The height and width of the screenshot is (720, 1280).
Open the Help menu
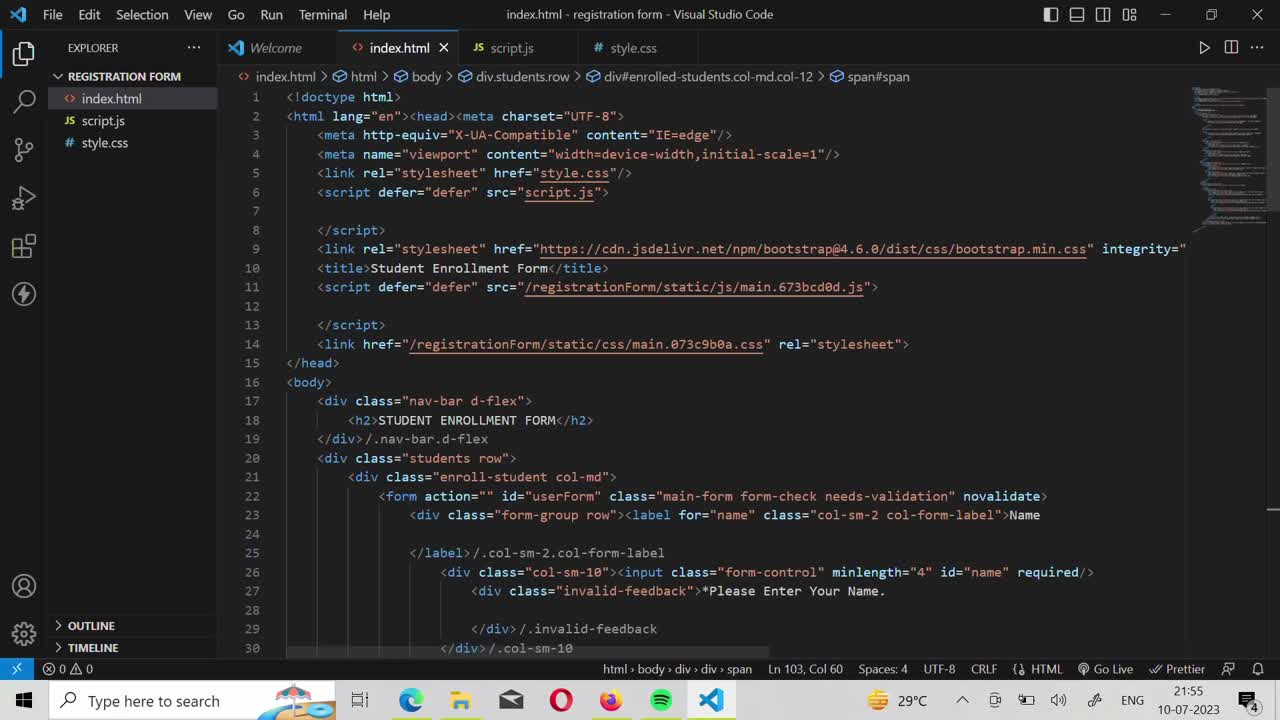tap(376, 15)
